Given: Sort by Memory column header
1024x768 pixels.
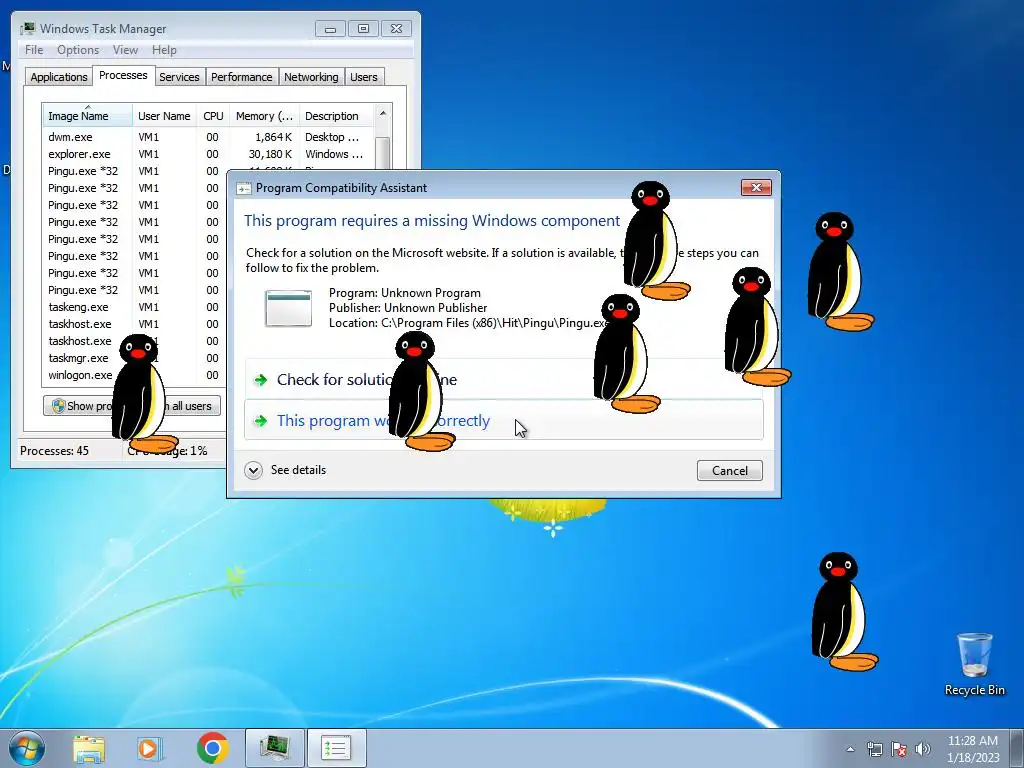Looking at the screenshot, I should 264,116.
